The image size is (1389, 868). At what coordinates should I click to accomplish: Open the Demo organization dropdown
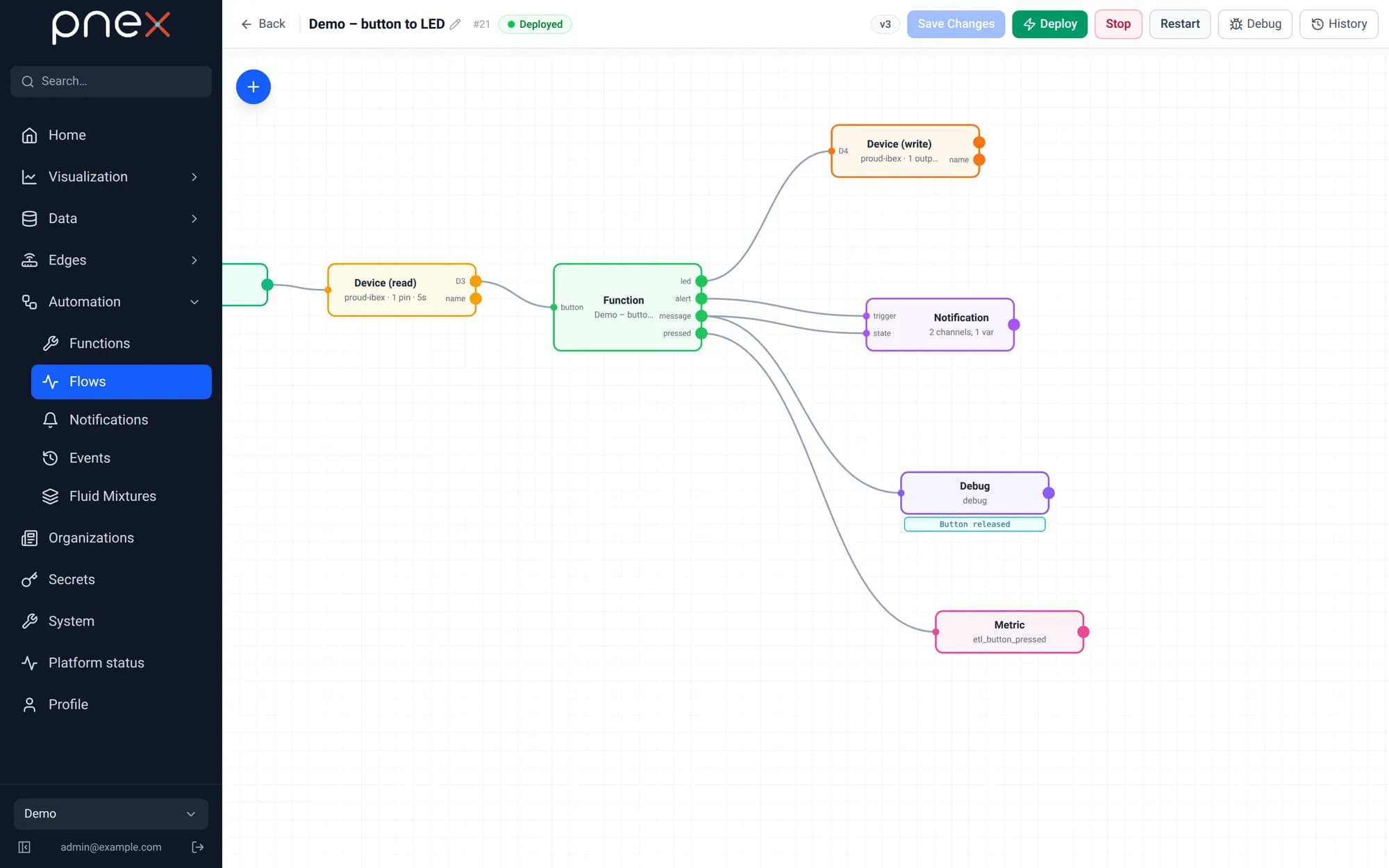pyautogui.click(x=111, y=814)
